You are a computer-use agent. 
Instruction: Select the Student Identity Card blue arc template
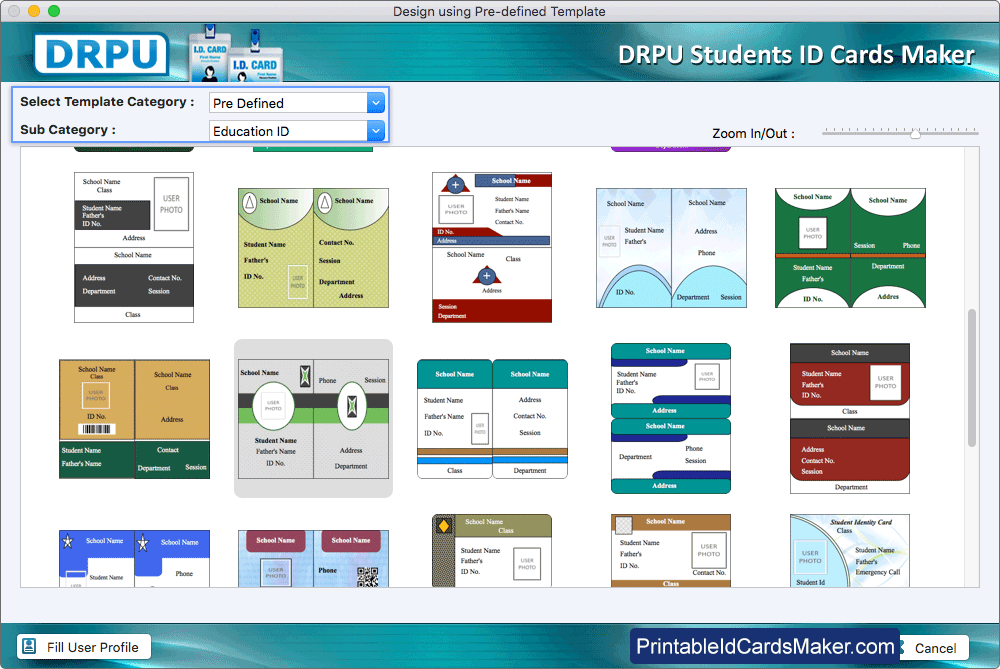tap(850, 551)
